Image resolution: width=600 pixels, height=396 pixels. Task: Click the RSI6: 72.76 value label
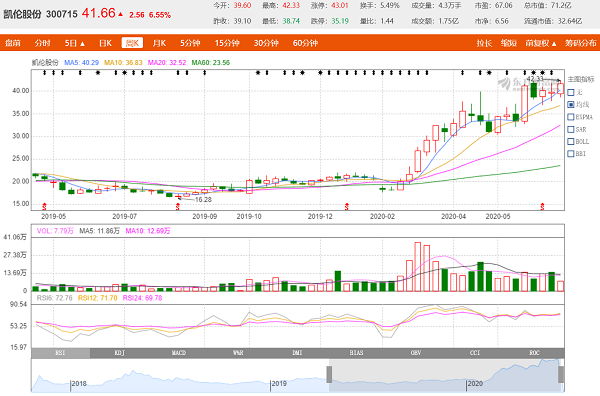[x=54, y=298]
